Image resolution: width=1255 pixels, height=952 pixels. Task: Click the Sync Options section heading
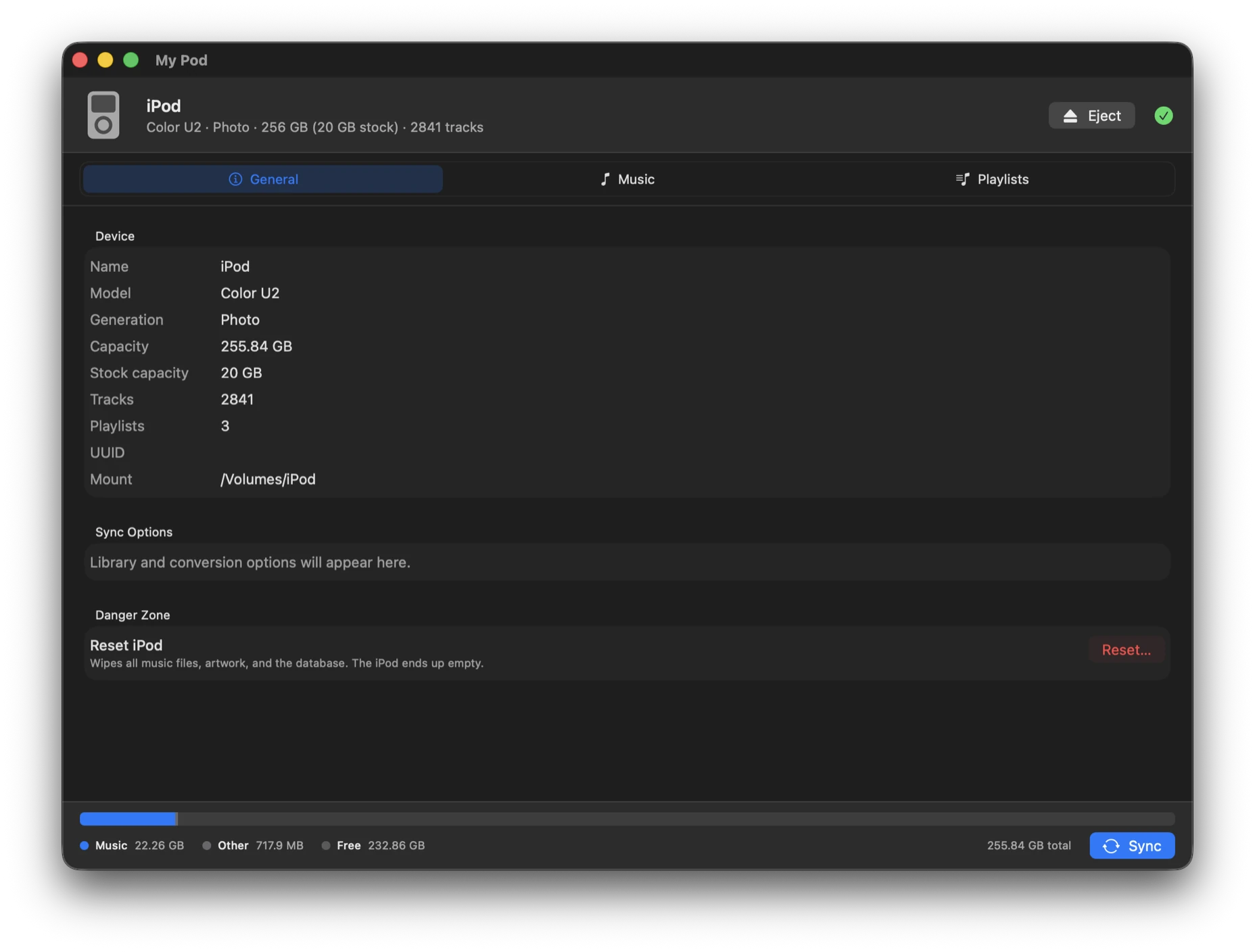(x=134, y=532)
